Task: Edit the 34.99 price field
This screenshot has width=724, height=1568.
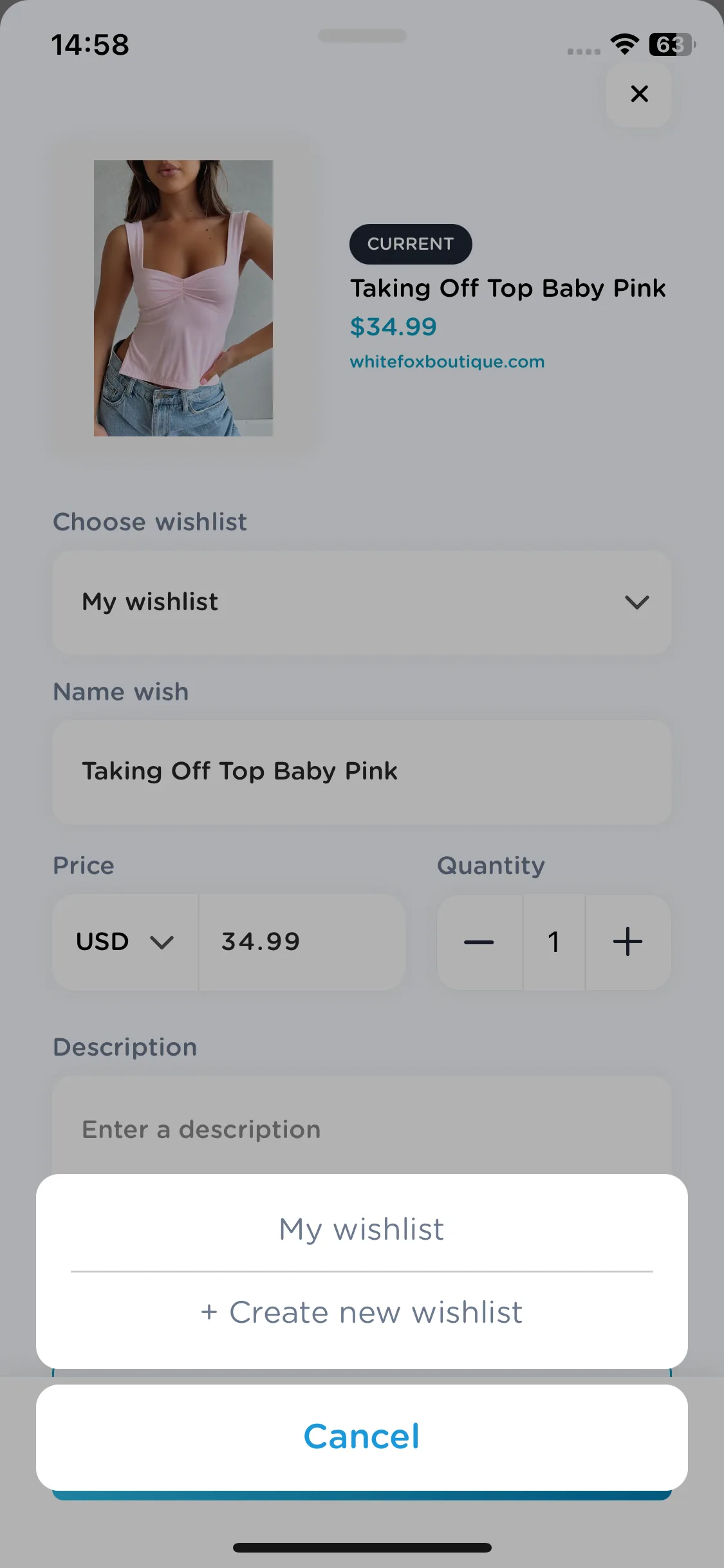Action: click(x=302, y=942)
